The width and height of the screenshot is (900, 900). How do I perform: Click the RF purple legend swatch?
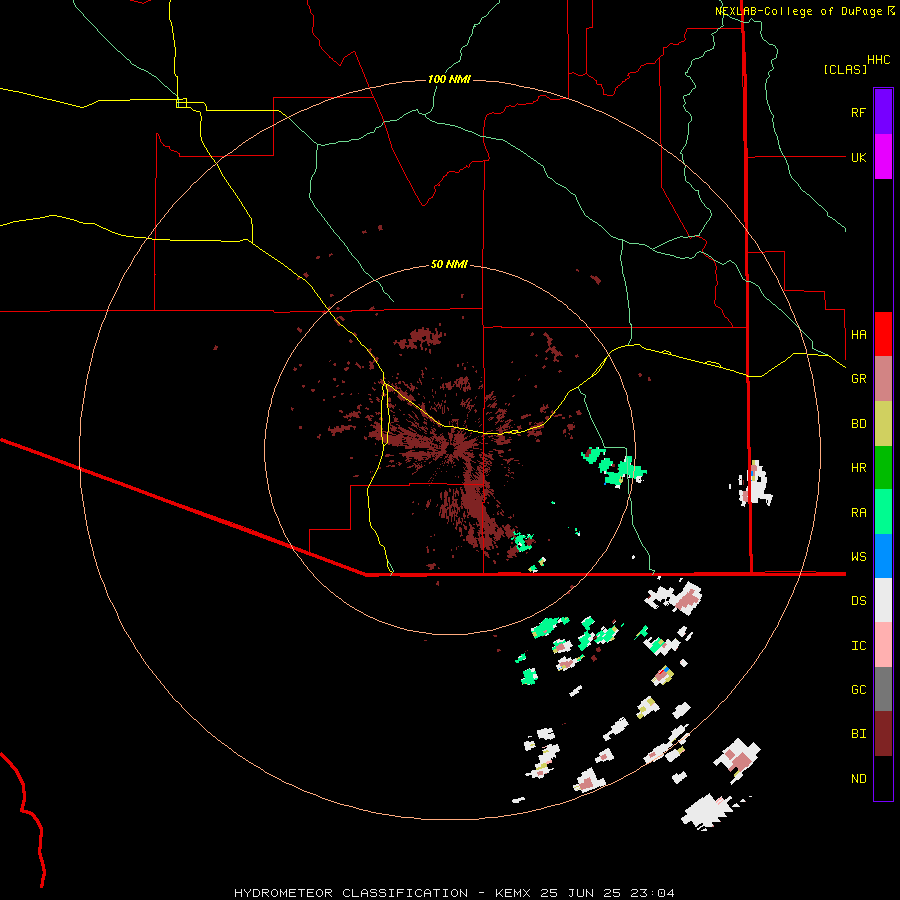point(883,112)
